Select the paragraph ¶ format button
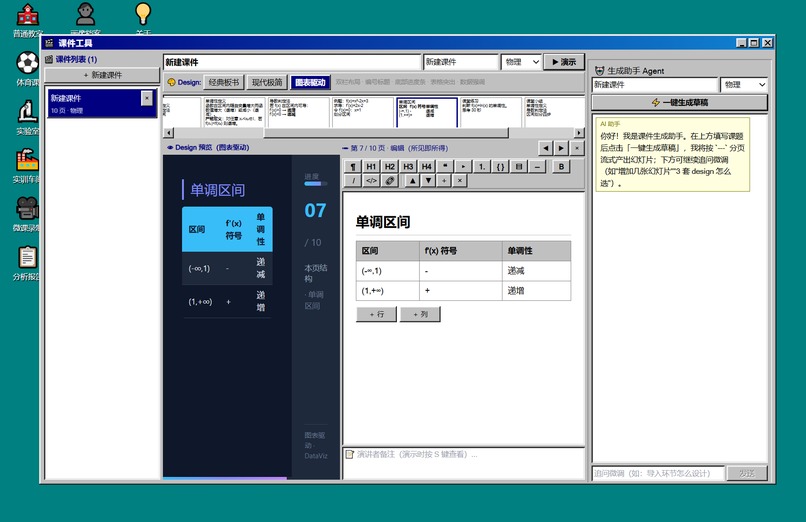806x522 pixels. tap(353, 166)
